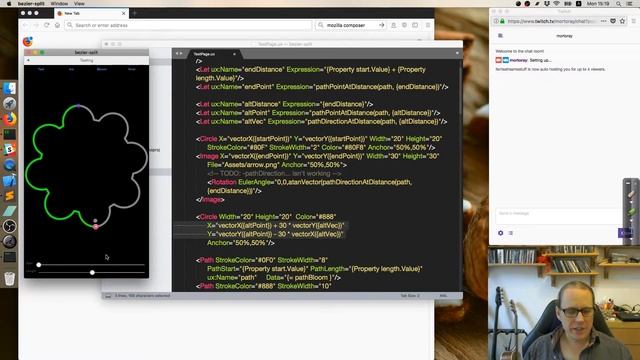
Task: Click the purple start point circle on path
Action: [x=78, y=106]
